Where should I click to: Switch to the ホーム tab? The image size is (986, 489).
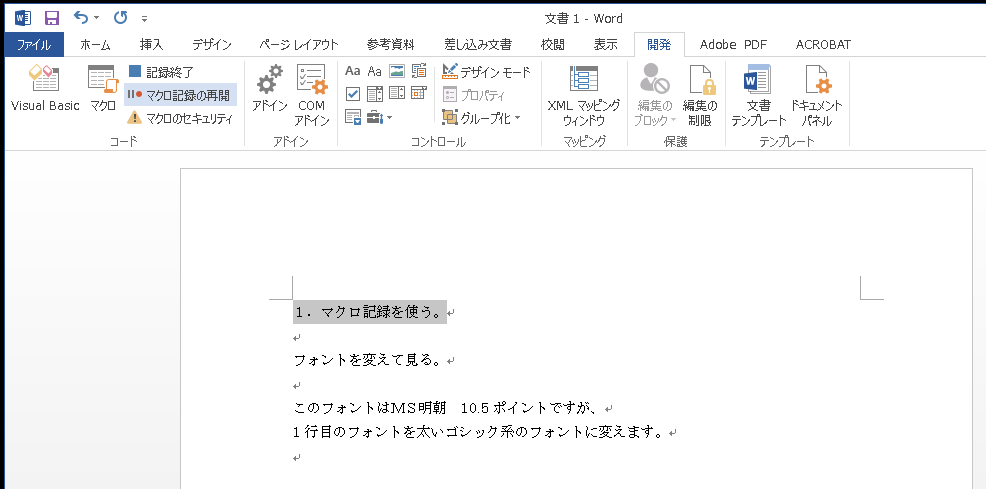96,45
